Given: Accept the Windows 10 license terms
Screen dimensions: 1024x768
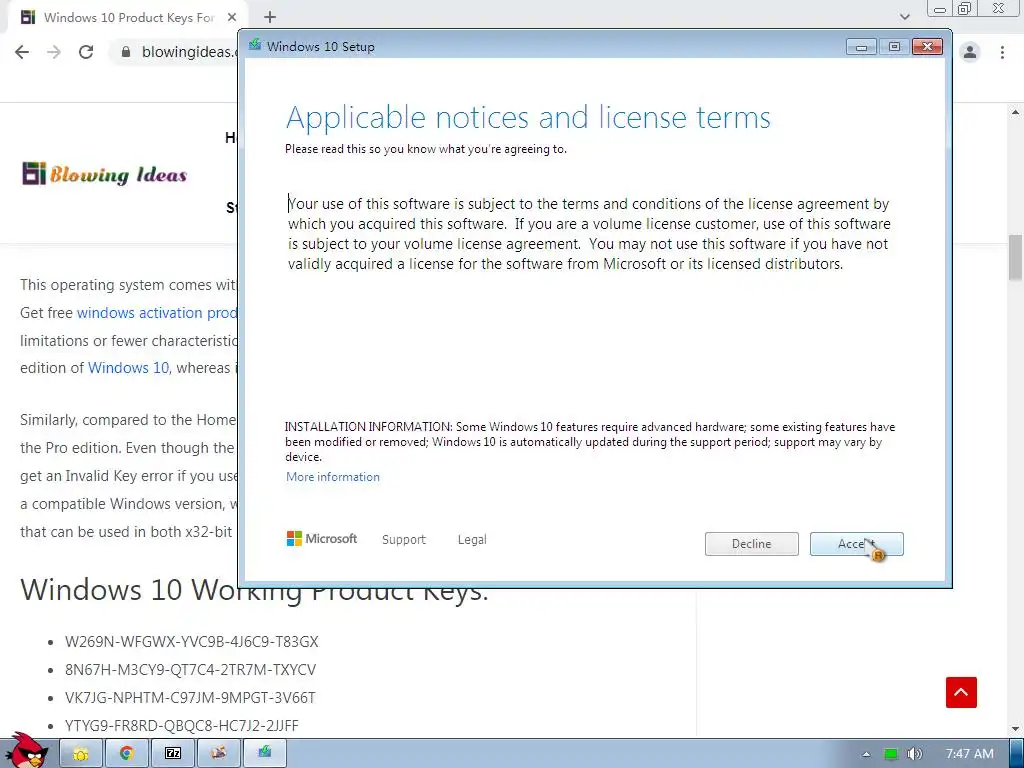Looking at the screenshot, I should (856, 544).
